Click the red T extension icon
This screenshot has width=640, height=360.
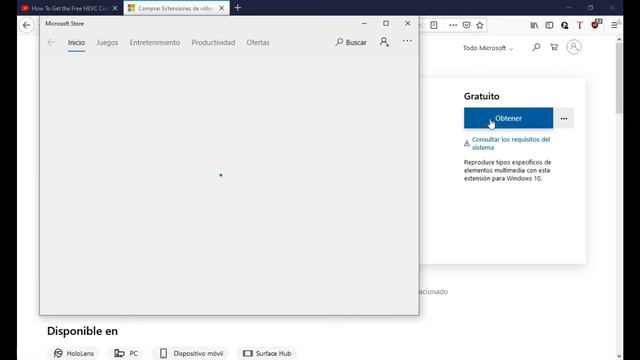pos(580,25)
